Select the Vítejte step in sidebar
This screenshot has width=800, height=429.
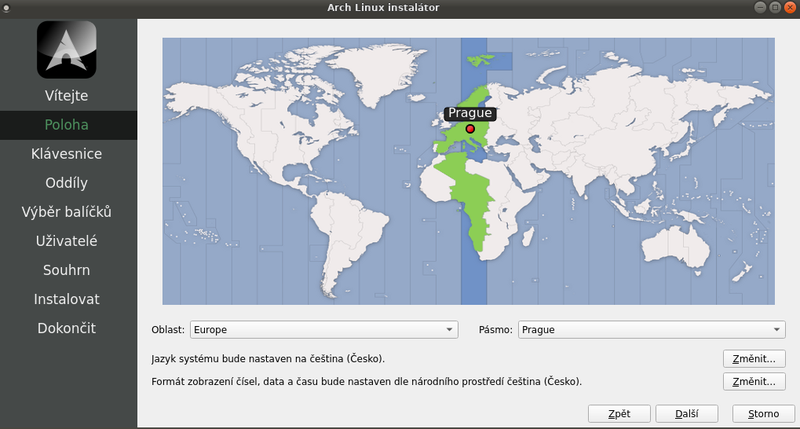[67, 96]
